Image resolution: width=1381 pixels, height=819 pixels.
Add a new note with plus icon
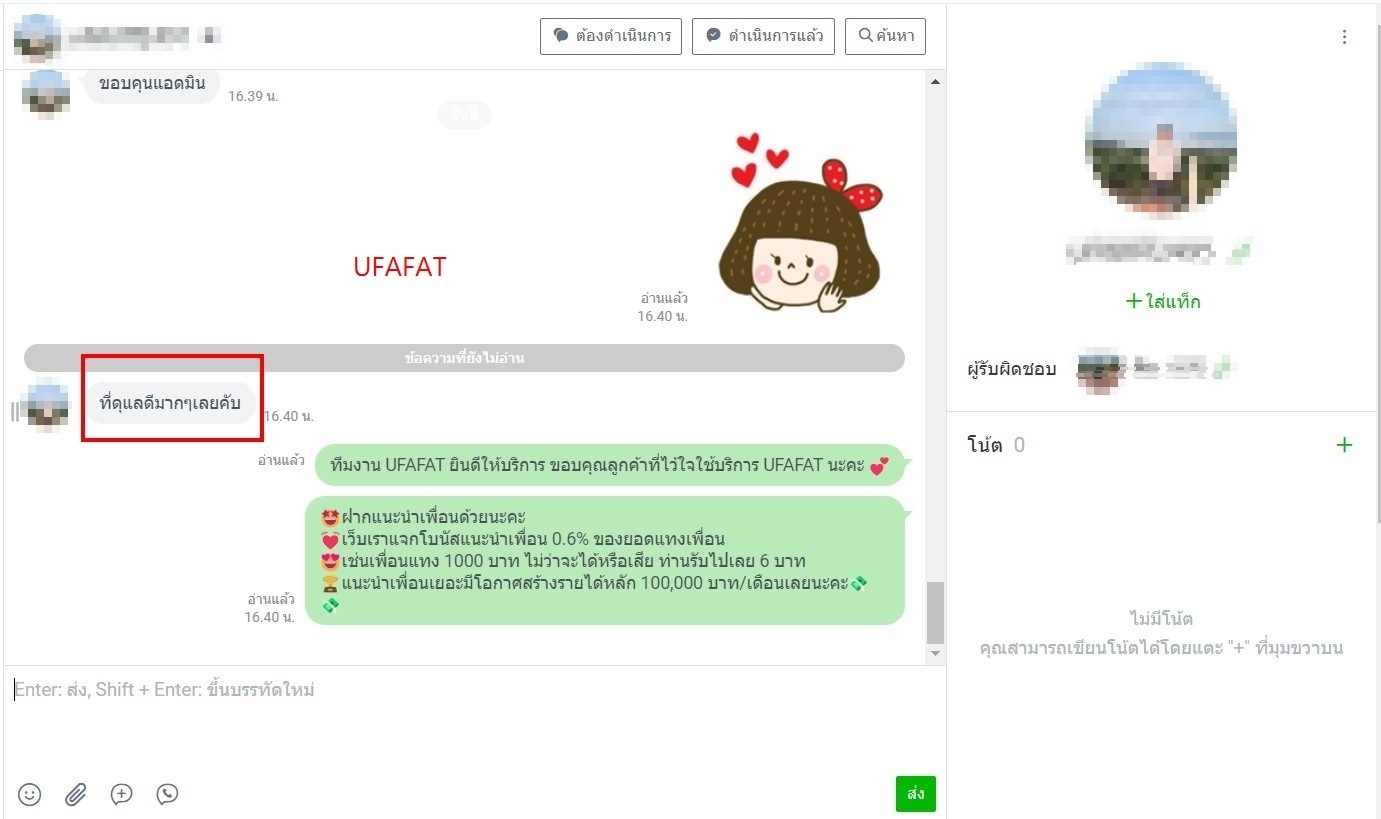click(1344, 445)
